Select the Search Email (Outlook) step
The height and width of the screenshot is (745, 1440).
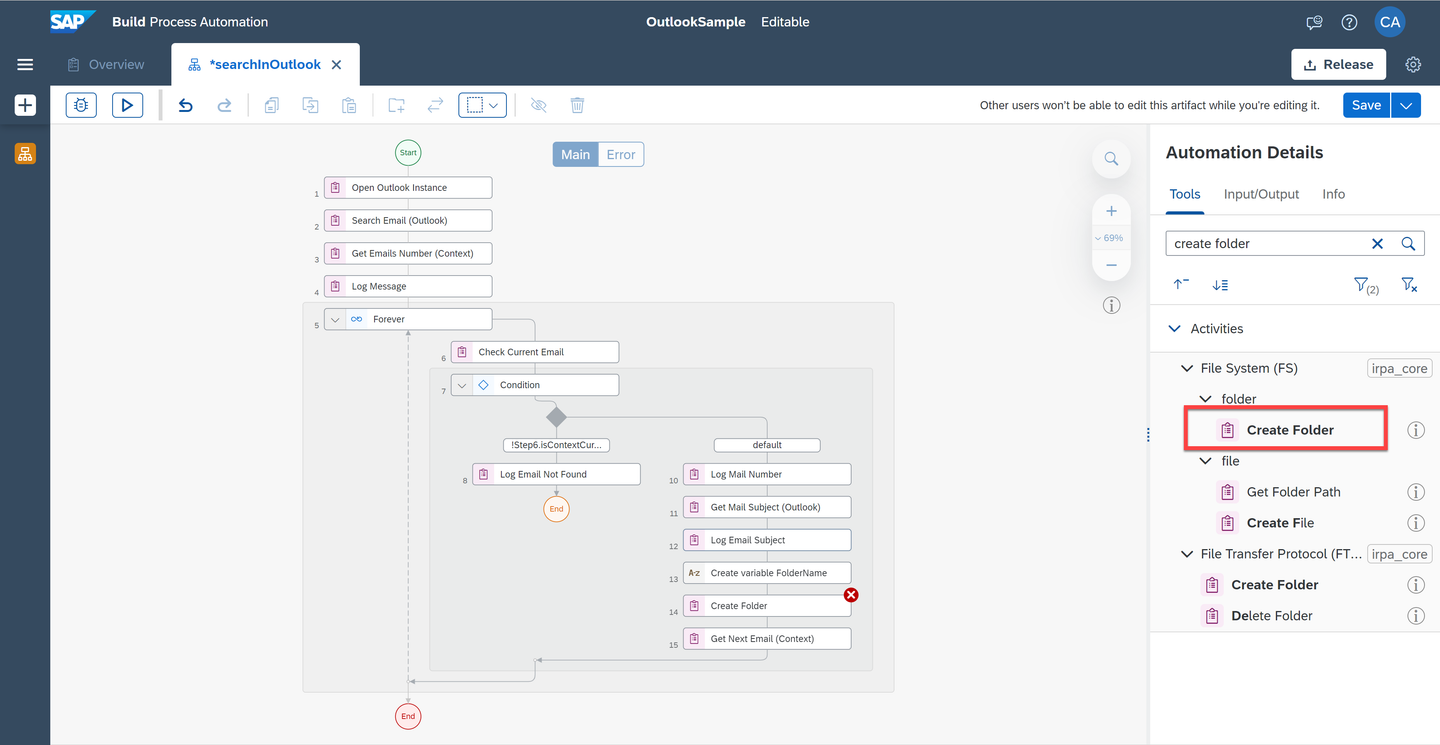408,221
